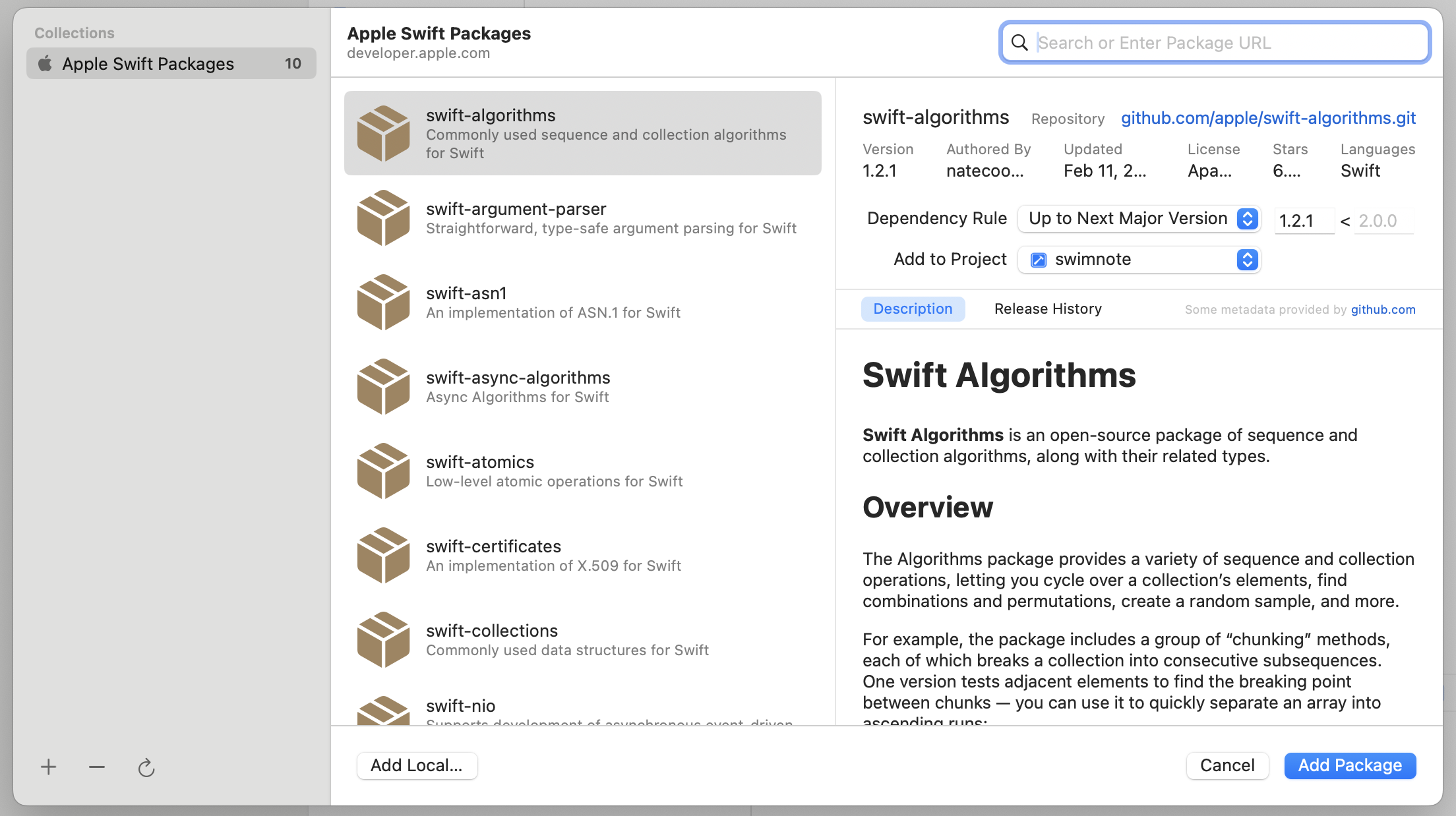Click the minimum version 1.2.1 field

[1304, 221]
